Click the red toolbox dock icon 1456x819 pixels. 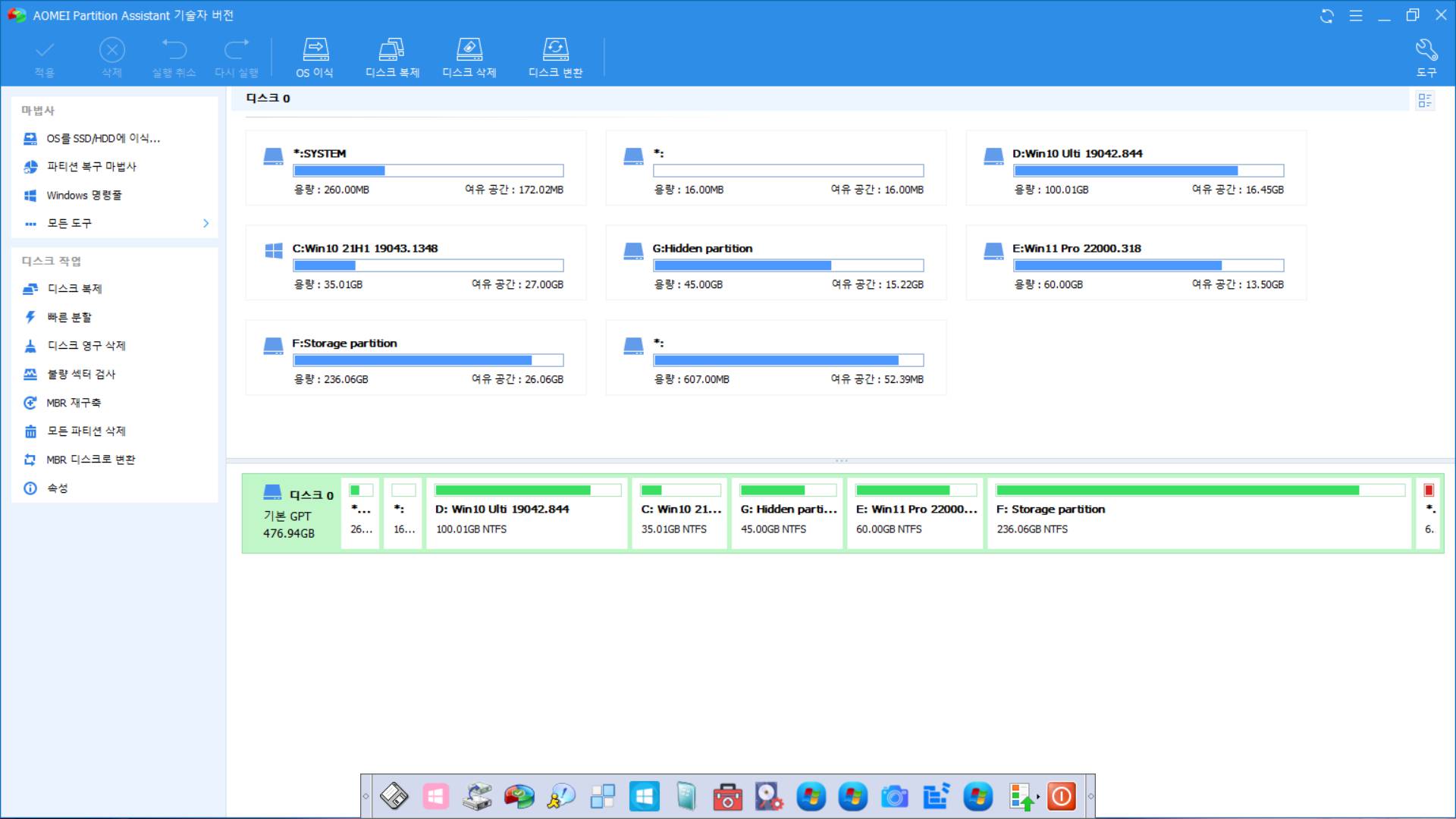728,796
